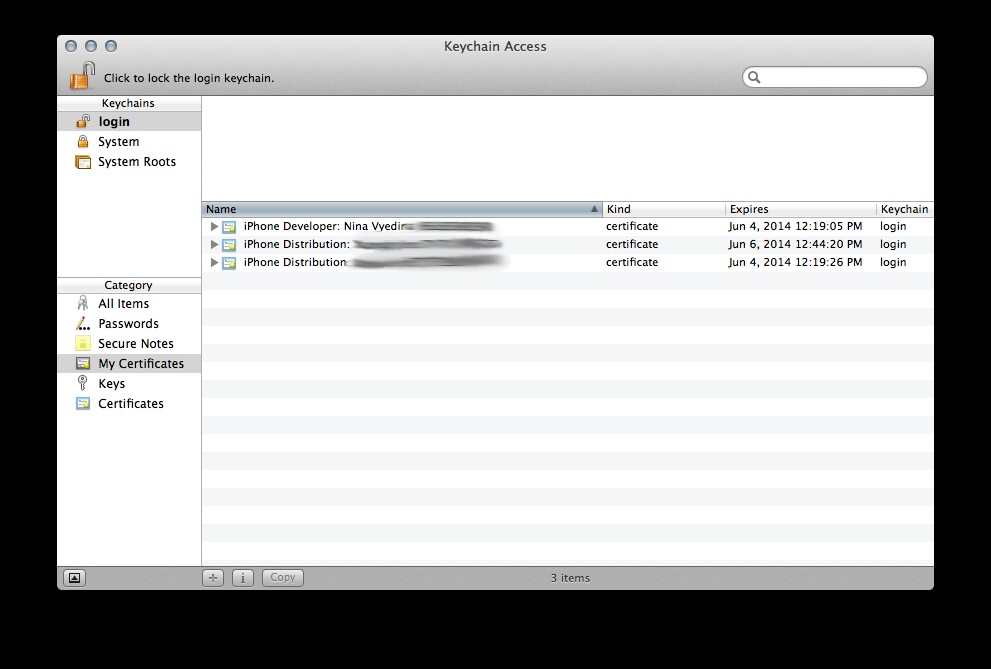The image size is (991, 669).
Task: Click the All Items keys icon
Action: 82,303
